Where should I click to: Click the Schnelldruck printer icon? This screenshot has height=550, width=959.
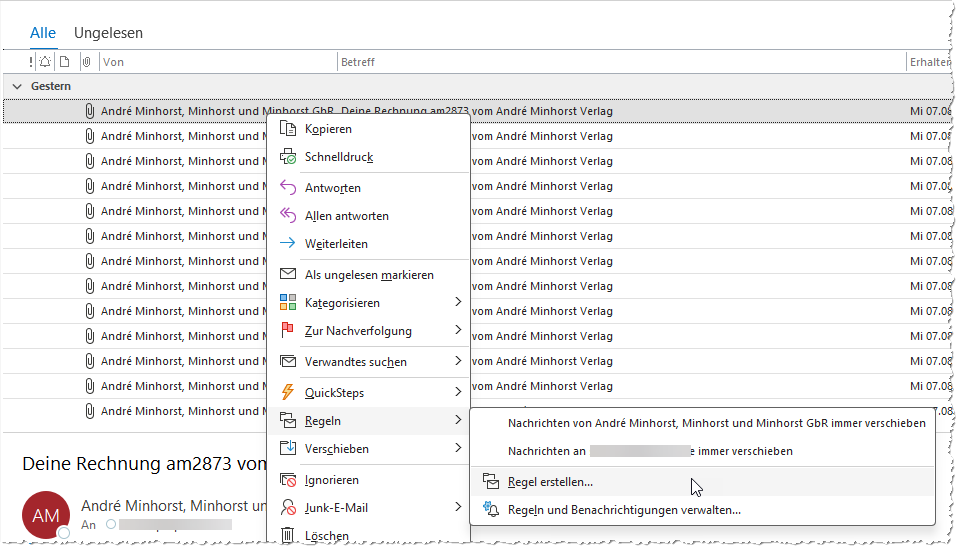[x=288, y=157]
